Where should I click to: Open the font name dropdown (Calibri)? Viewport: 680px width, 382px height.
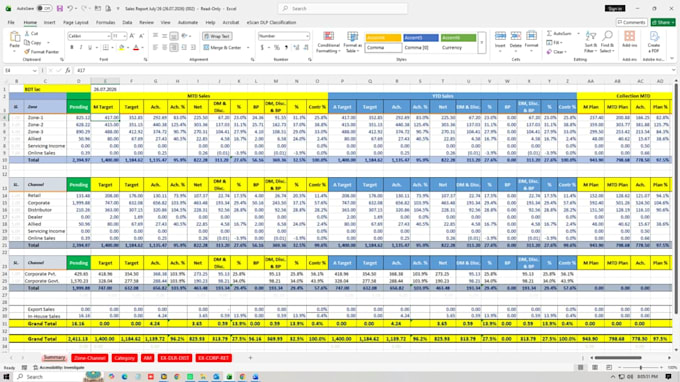pyautogui.click(x=108, y=36)
